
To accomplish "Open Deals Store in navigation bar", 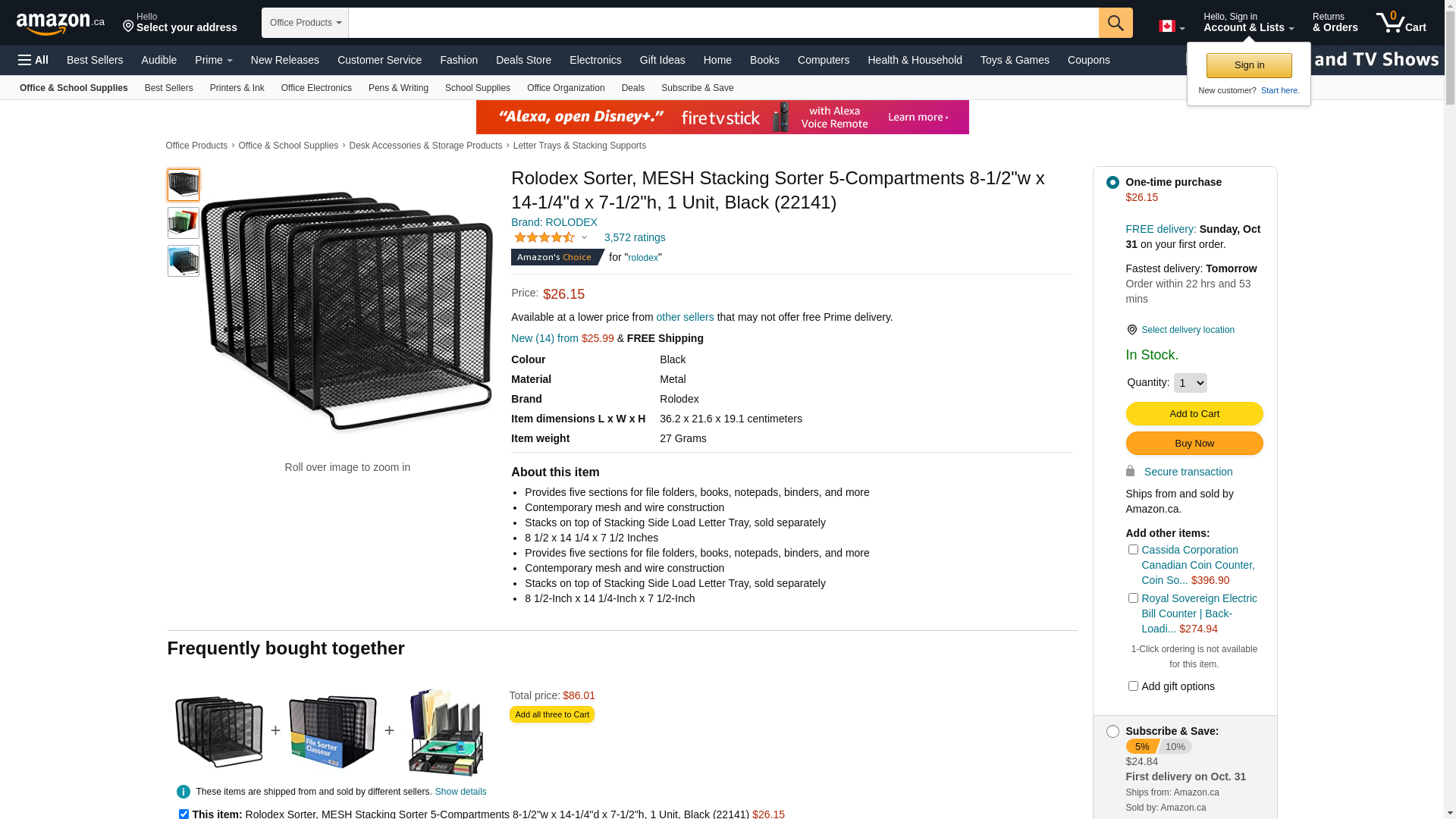I will (523, 60).
